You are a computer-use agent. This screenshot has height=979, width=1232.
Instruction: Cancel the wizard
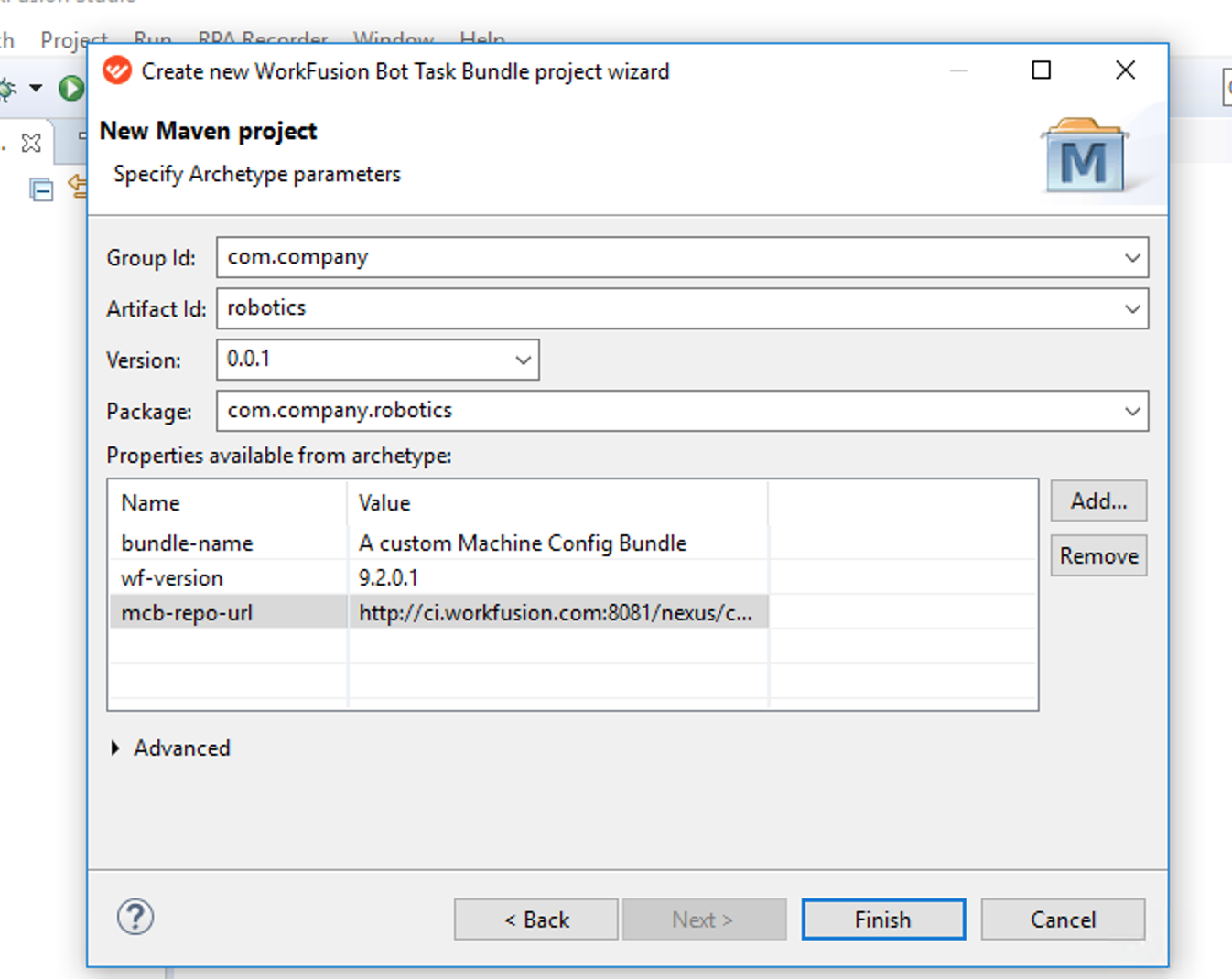point(1063,920)
